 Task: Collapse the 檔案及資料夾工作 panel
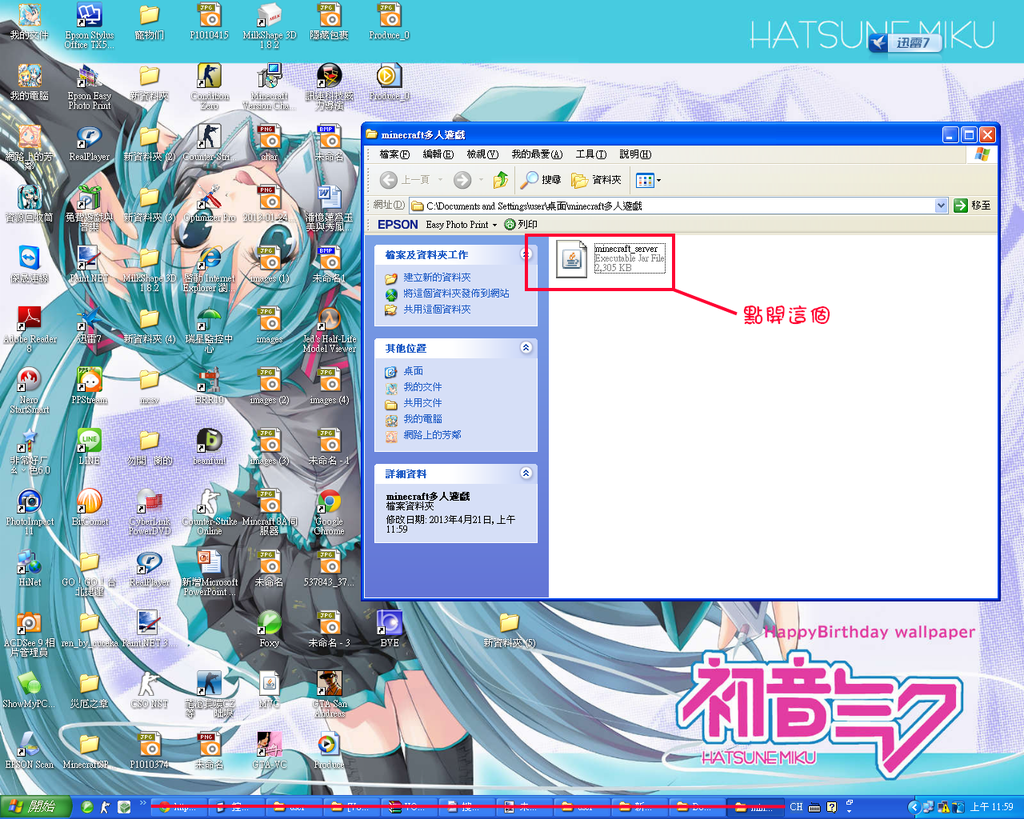[x=526, y=254]
